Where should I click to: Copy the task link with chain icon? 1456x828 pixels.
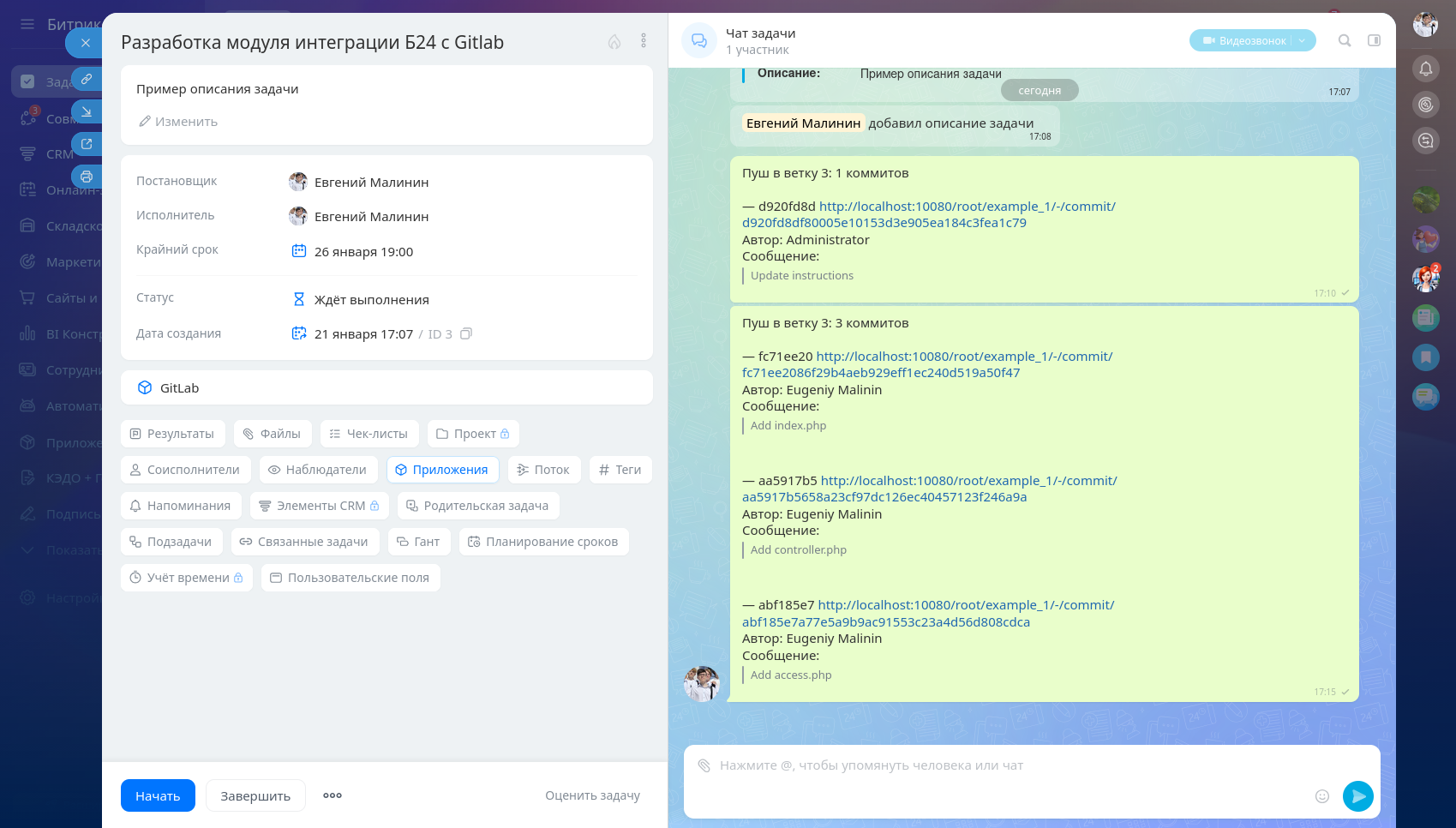click(x=87, y=79)
